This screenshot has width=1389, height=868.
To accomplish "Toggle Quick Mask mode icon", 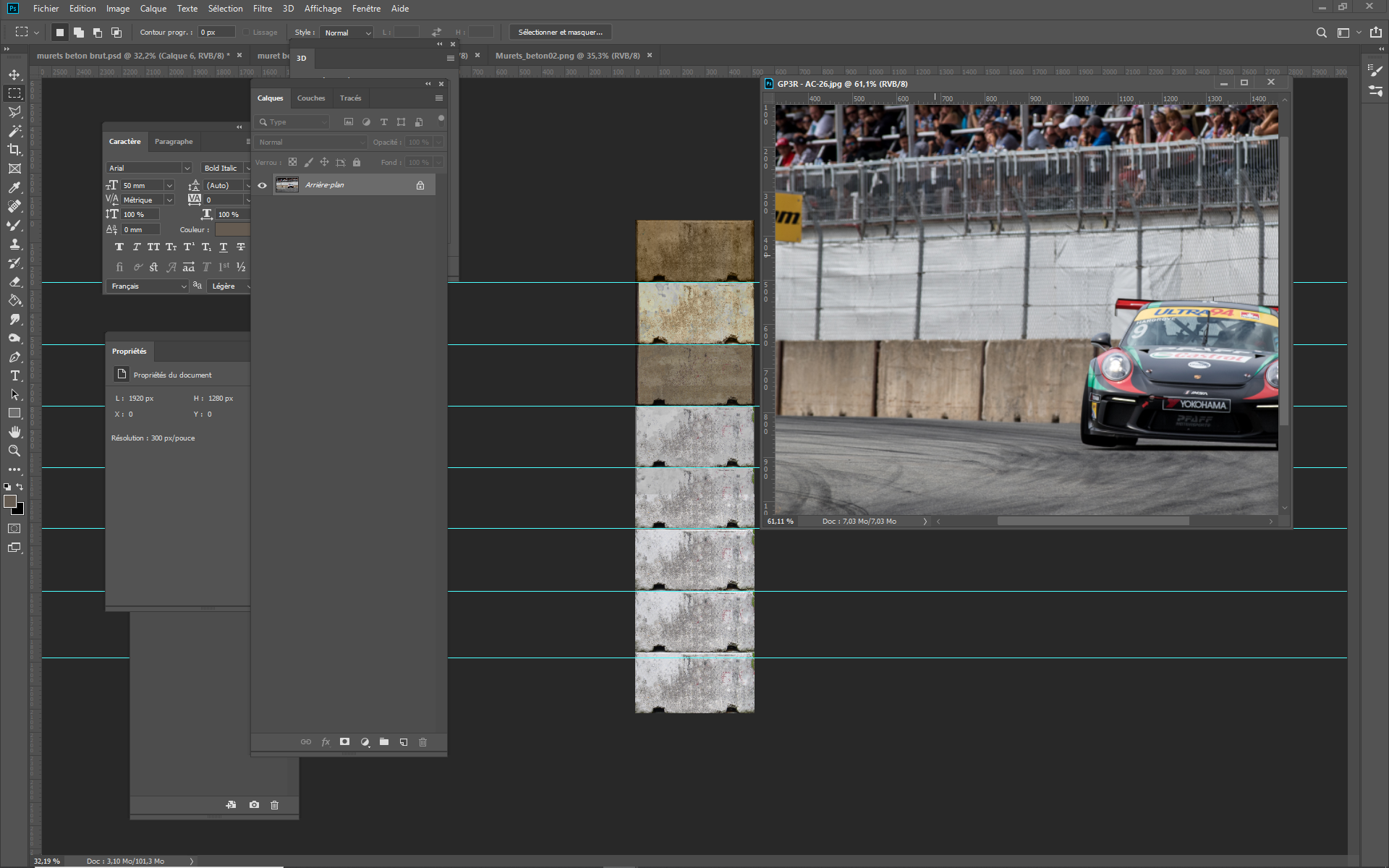I will (14, 529).
